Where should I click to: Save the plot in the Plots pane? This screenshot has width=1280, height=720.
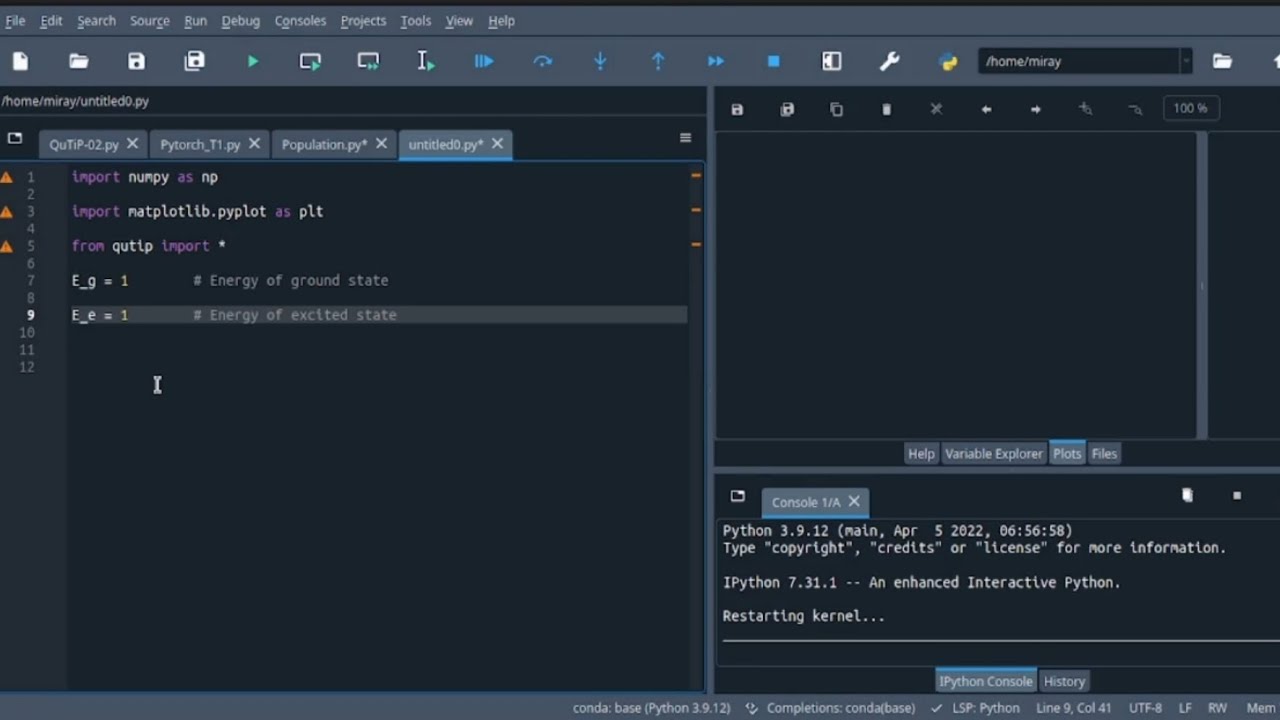pyautogui.click(x=737, y=109)
